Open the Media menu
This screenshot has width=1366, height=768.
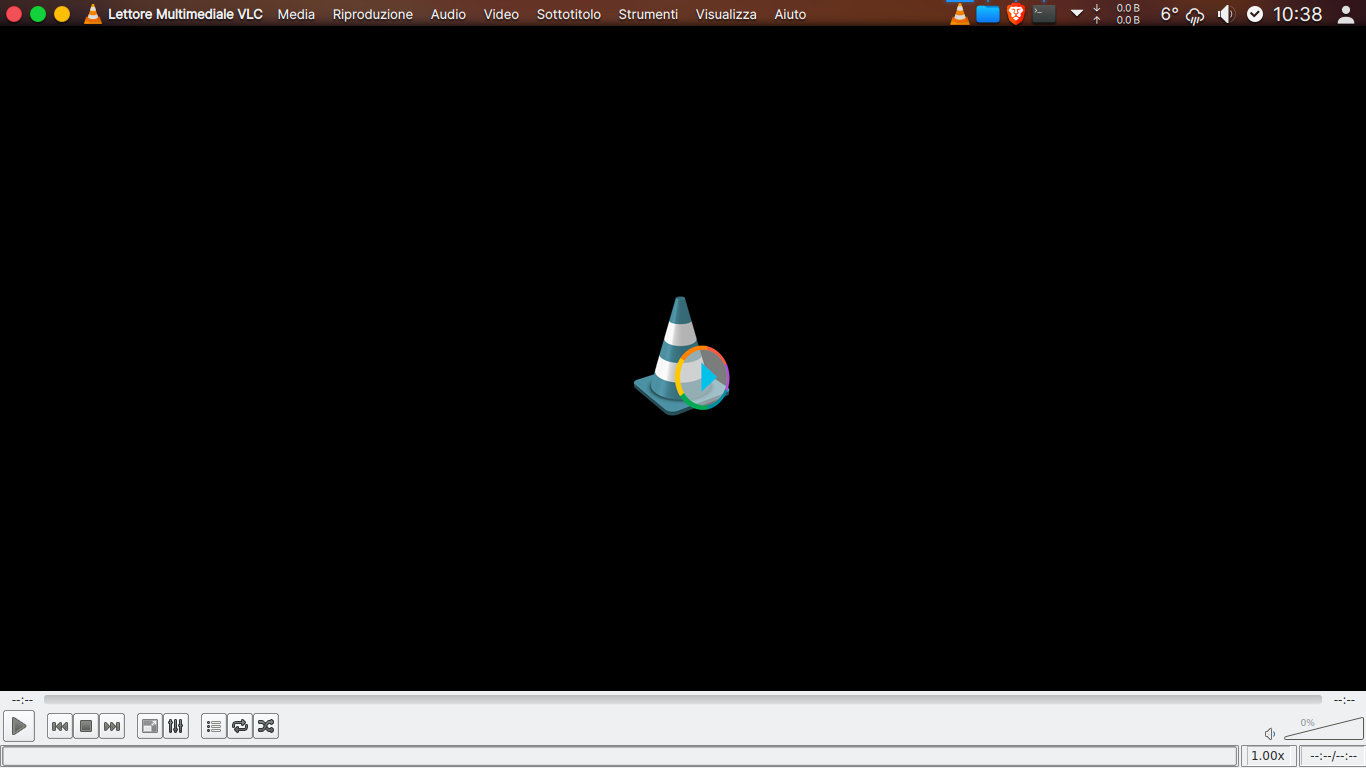(x=296, y=14)
